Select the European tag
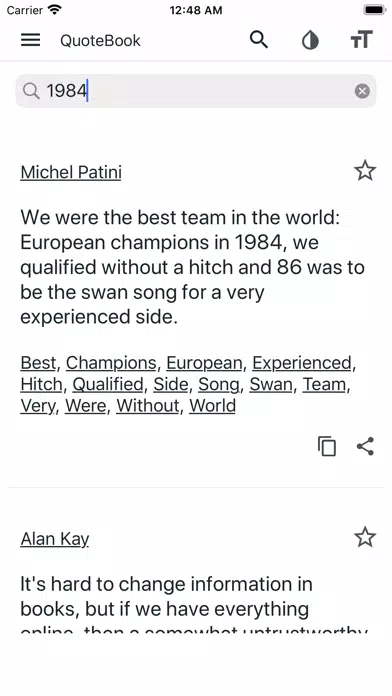392x696 pixels. coord(204,363)
